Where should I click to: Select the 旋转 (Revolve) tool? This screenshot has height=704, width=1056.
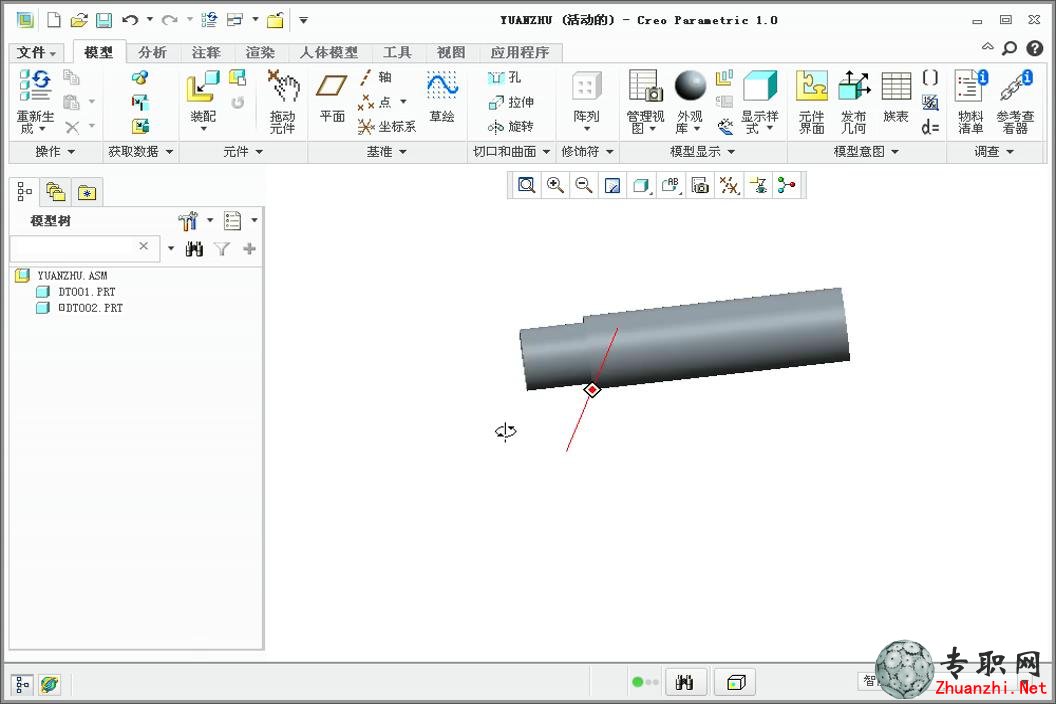[x=510, y=126]
